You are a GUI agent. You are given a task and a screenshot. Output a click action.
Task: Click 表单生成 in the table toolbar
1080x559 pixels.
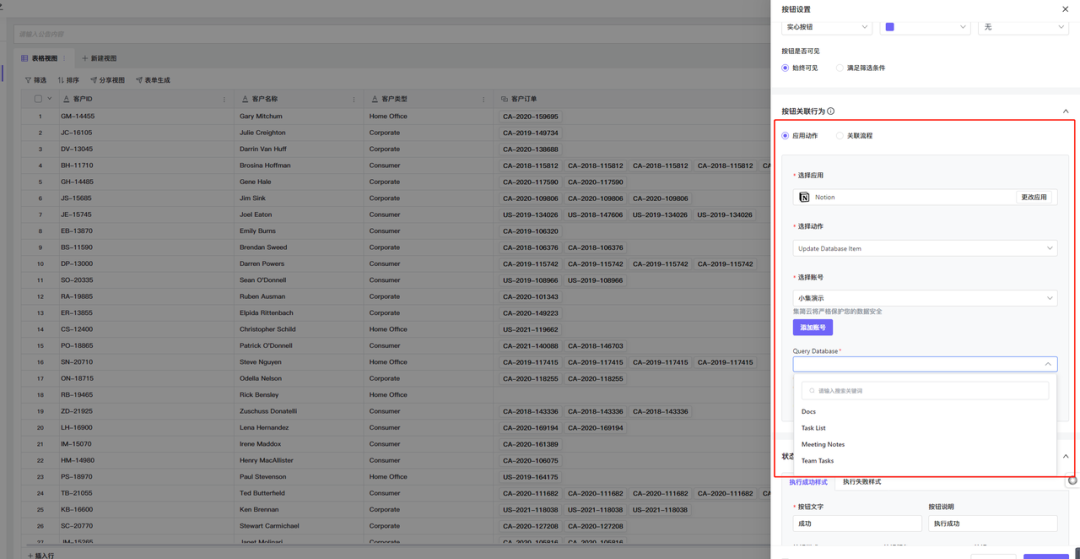[153, 80]
